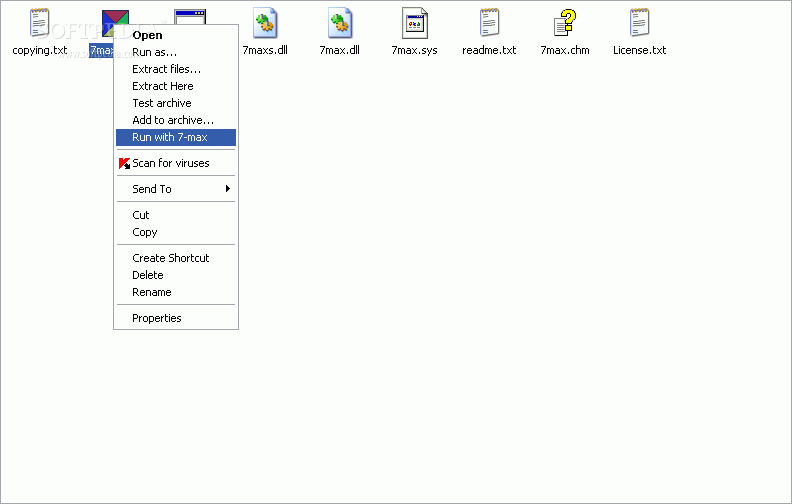Choose Run as... from the context menu
The image size is (792, 504).
click(x=176, y=53)
